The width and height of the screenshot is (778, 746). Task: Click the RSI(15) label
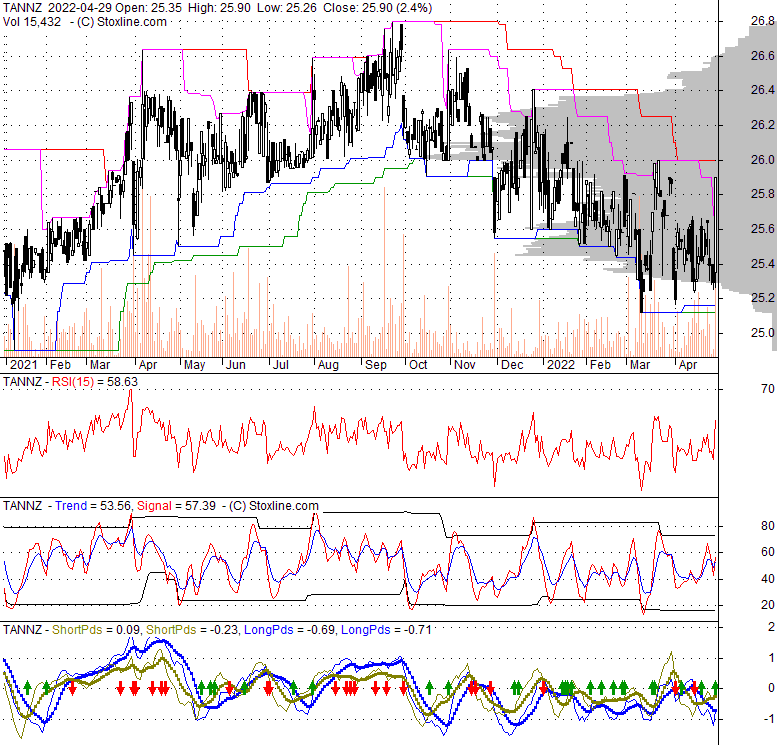[72, 382]
